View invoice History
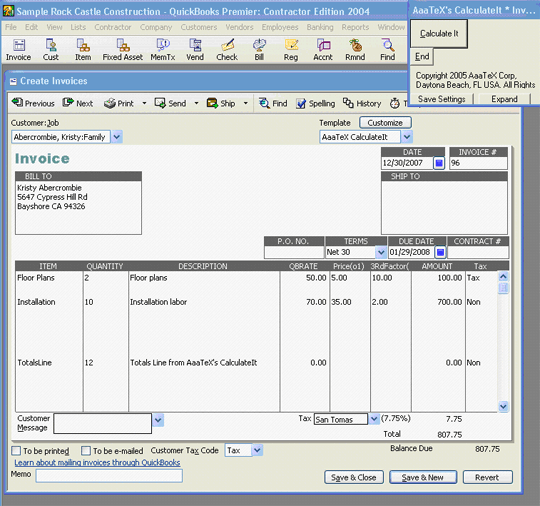The width and height of the screenshot is (540, 506). (x=362, y=103)
